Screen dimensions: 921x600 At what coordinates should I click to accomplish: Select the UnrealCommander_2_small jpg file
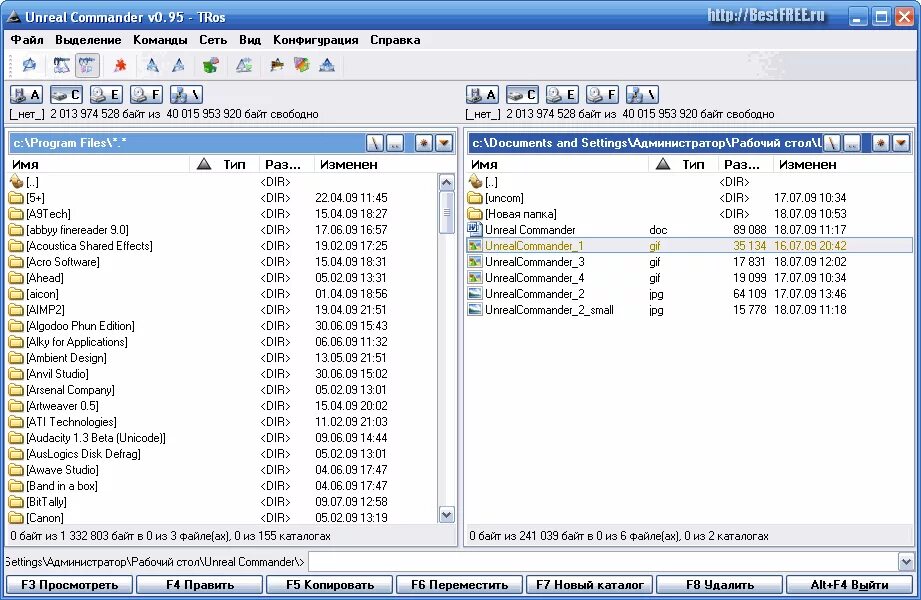click(690, 310)
